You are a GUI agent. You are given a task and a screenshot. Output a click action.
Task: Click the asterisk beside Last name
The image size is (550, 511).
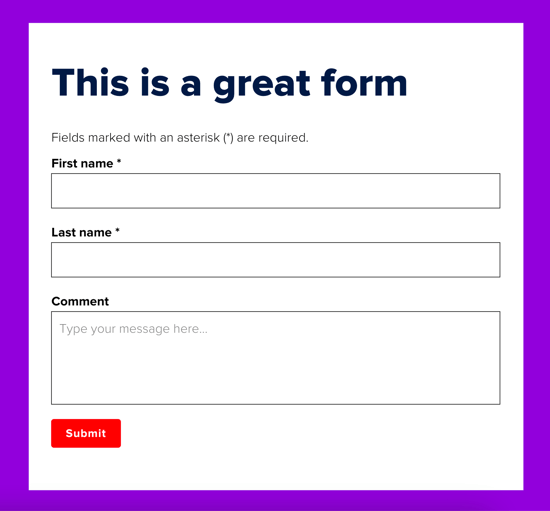point(118,231)
